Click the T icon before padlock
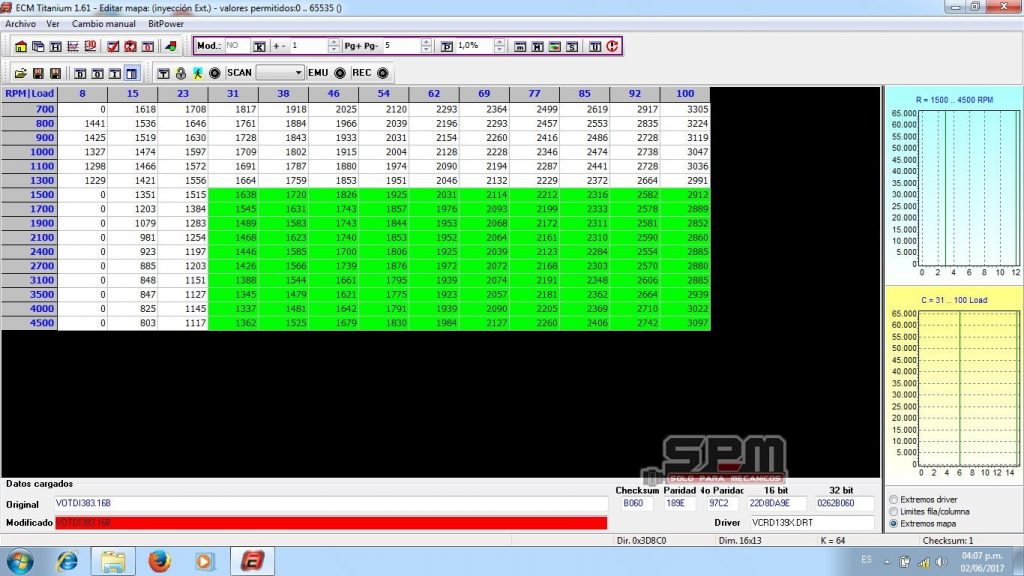Image resolution: width=1024 pixels, height=576 pixels. tap(163, 73)
